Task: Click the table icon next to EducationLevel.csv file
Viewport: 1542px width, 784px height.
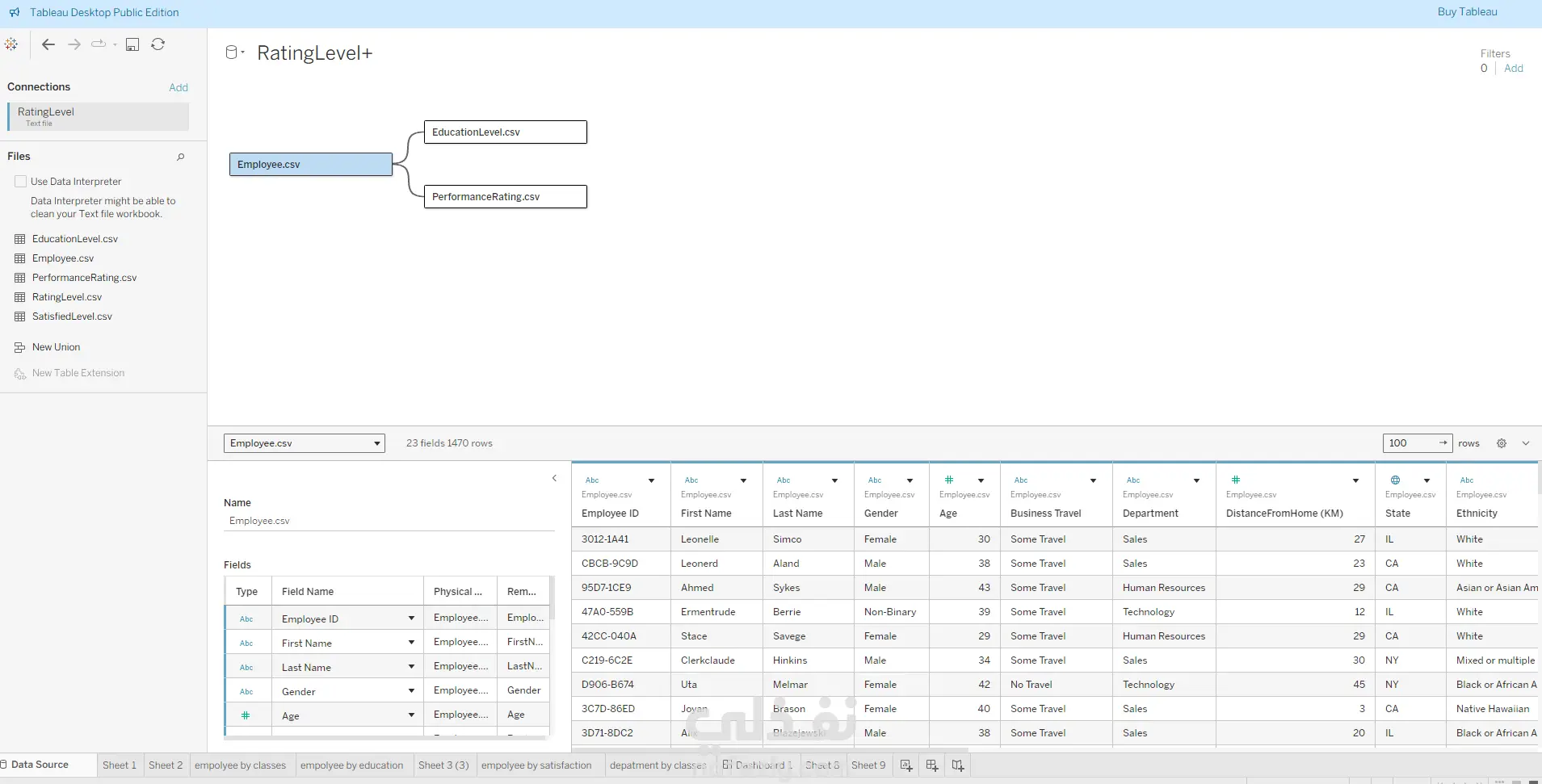Action: 20,239
